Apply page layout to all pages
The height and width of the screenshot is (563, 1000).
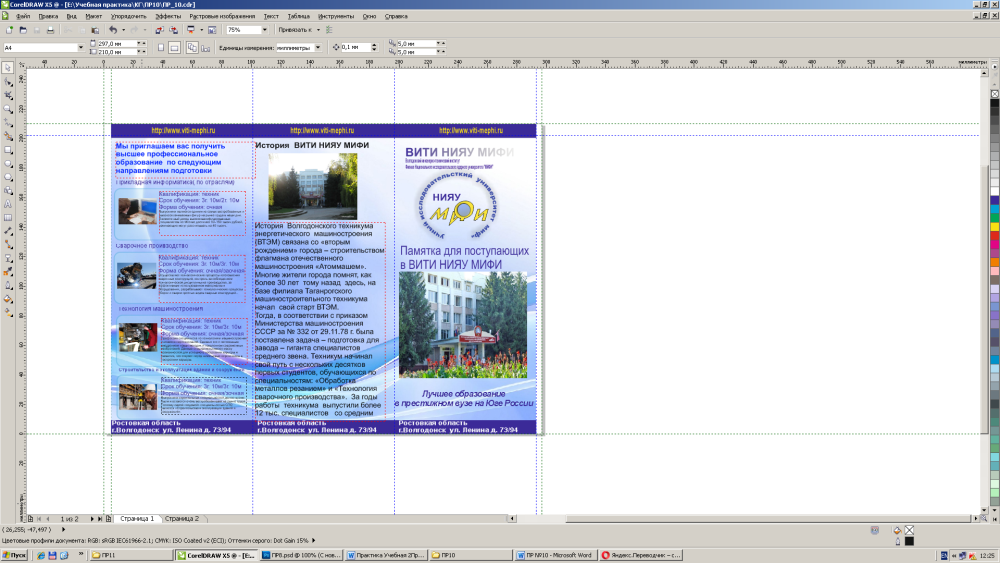pos(192,47)
